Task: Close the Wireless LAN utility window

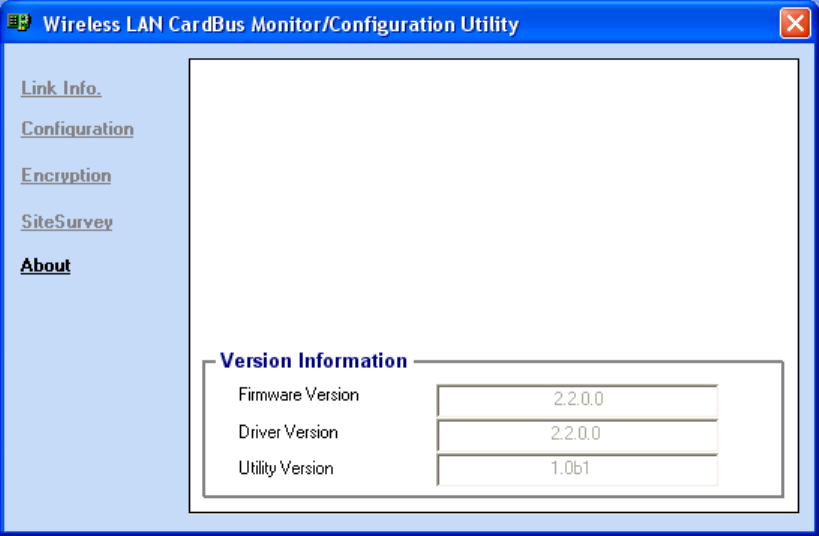Action: point(795,23)
